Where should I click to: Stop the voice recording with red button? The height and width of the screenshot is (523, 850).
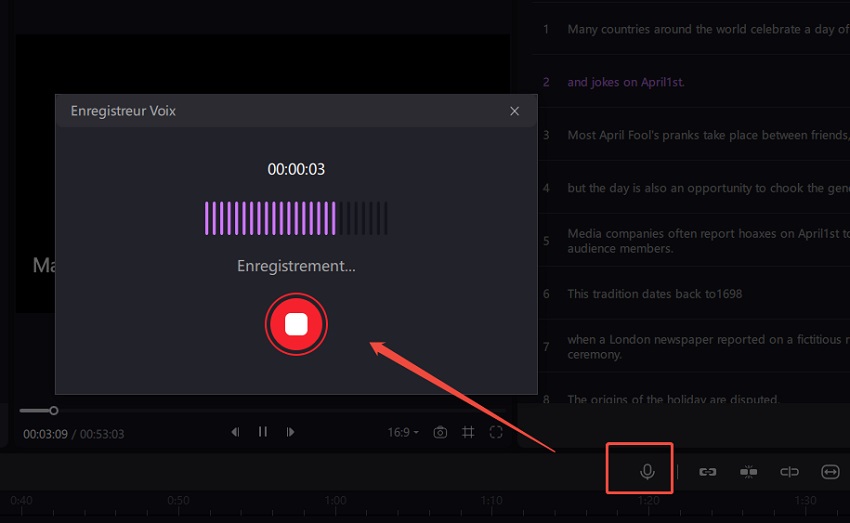(296, 324)
